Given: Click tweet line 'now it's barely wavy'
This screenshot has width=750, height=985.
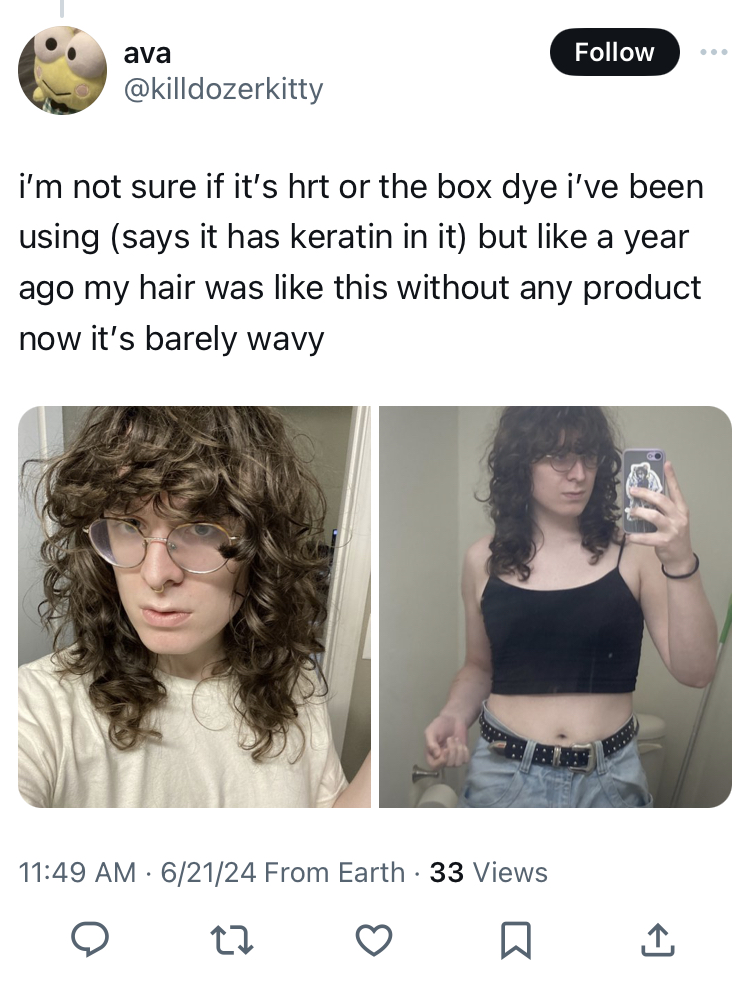Looking at the screenshot, I should point(171,339).
